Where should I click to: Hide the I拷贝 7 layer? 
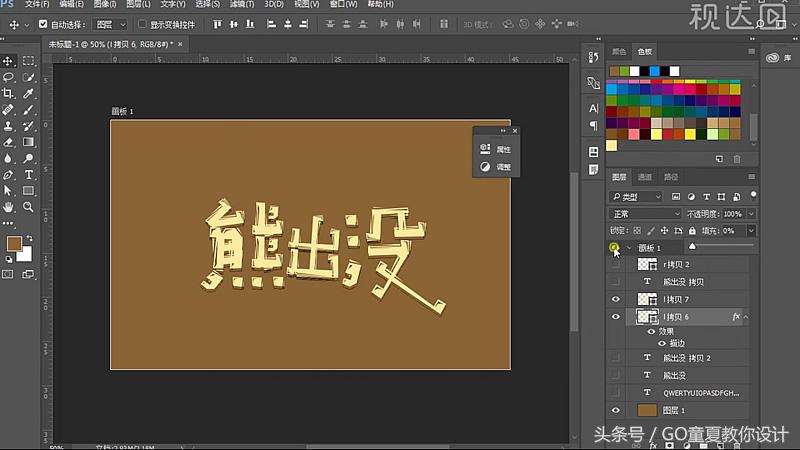tap(616, 299)
